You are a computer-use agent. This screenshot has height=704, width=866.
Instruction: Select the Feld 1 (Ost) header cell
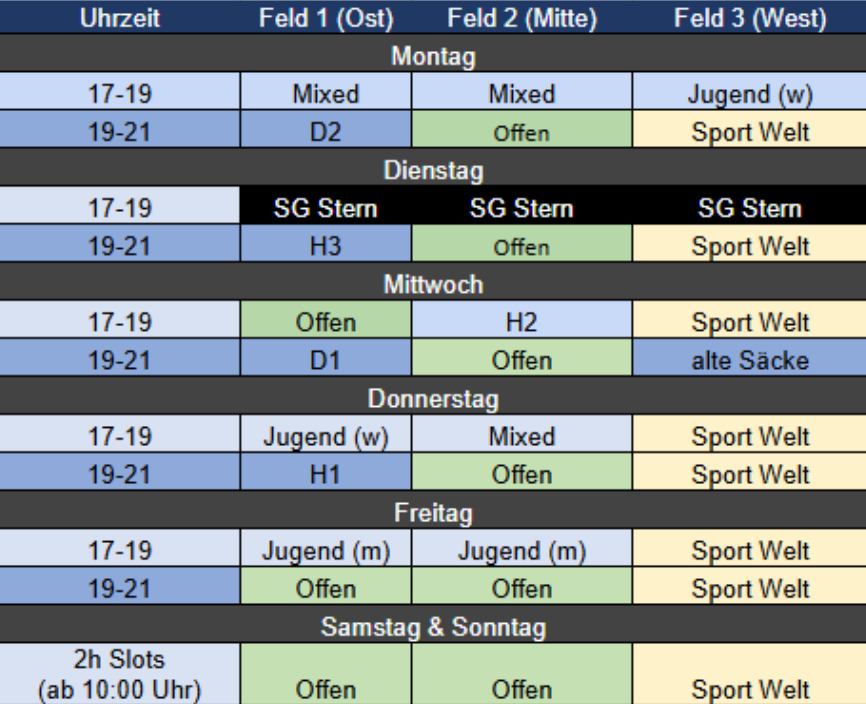click(326, 18)
